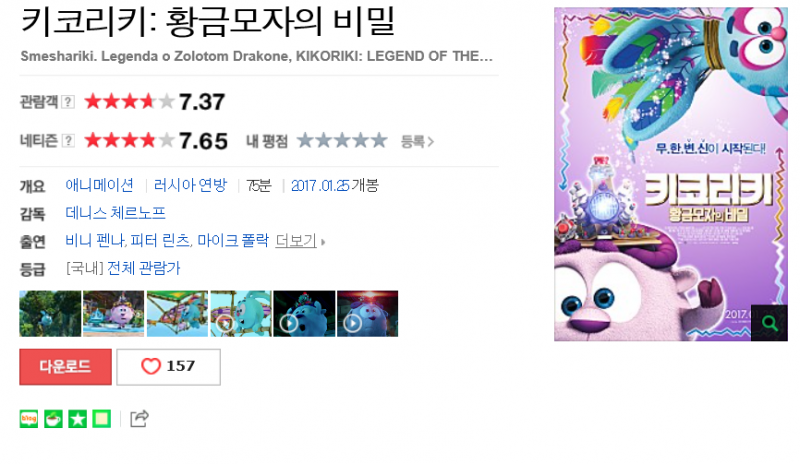Set my rating on the gray stars

[342, 140]
